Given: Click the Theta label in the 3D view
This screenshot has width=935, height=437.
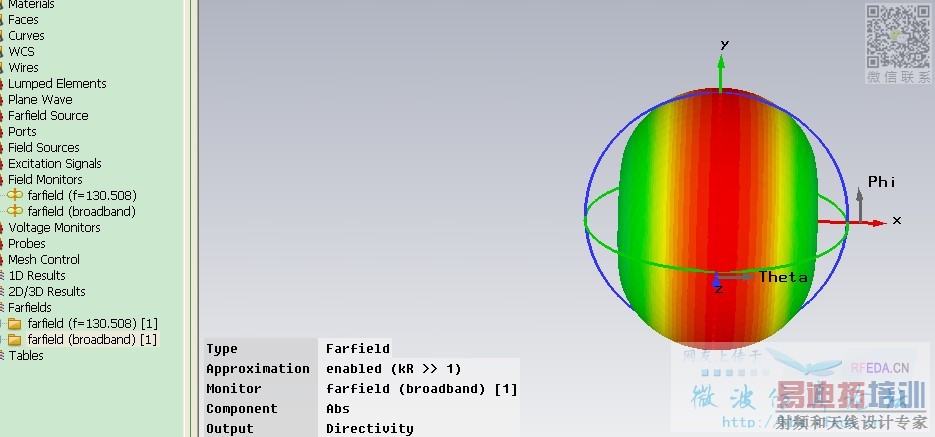Looking at the screenshot, I should click(x=783, y=277).
